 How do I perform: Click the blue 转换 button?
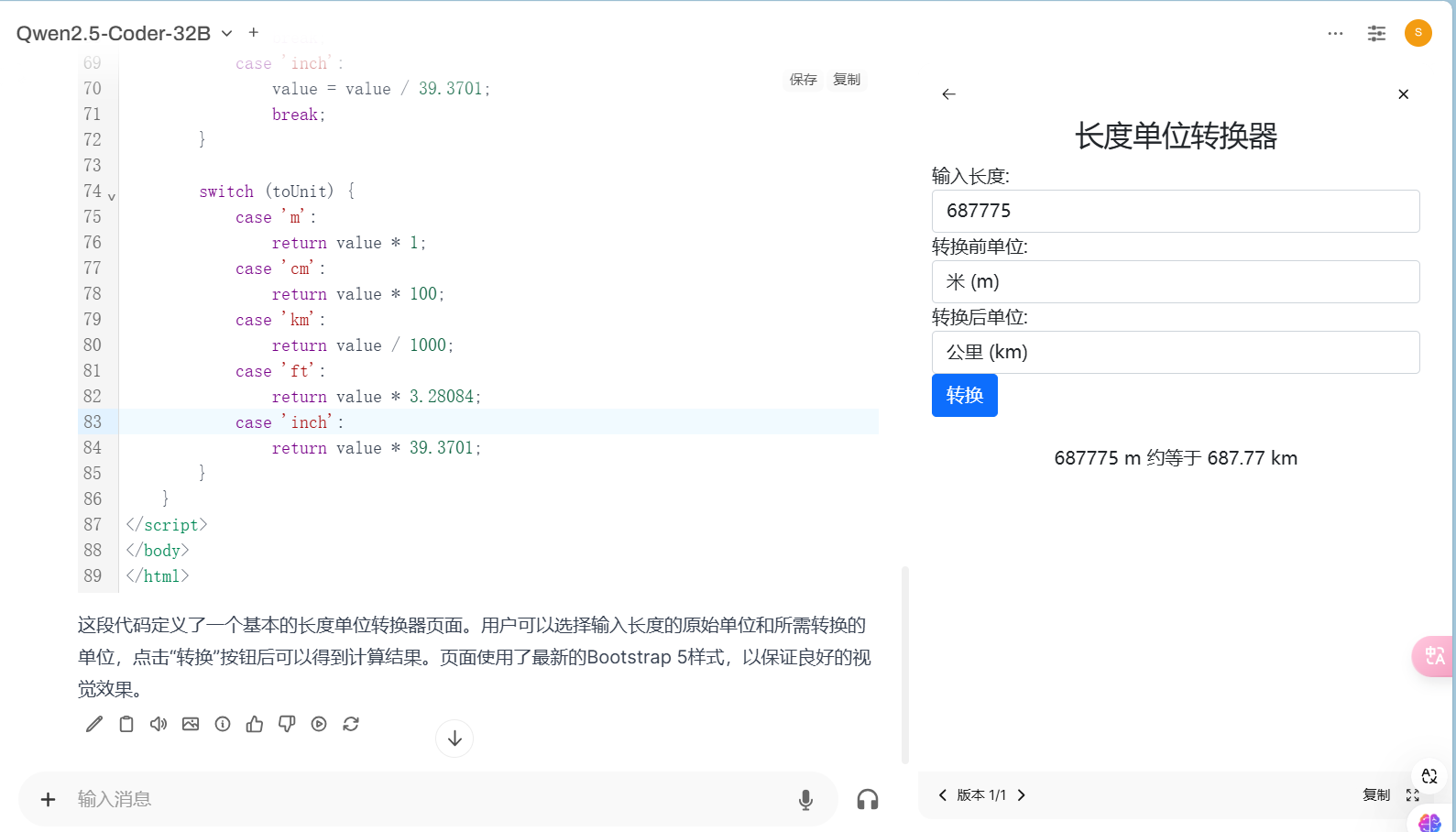click(x=965, y=396)
